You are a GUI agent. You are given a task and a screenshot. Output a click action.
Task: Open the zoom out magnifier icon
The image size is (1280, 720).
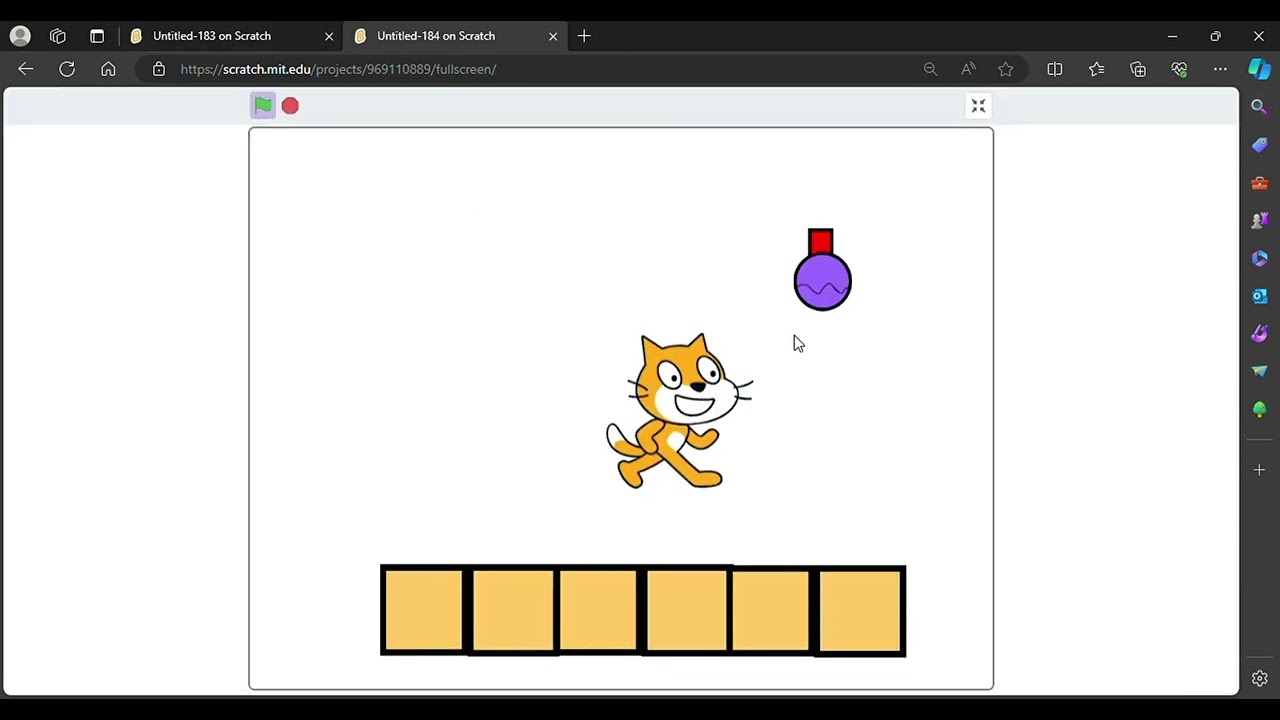(930, 69)
